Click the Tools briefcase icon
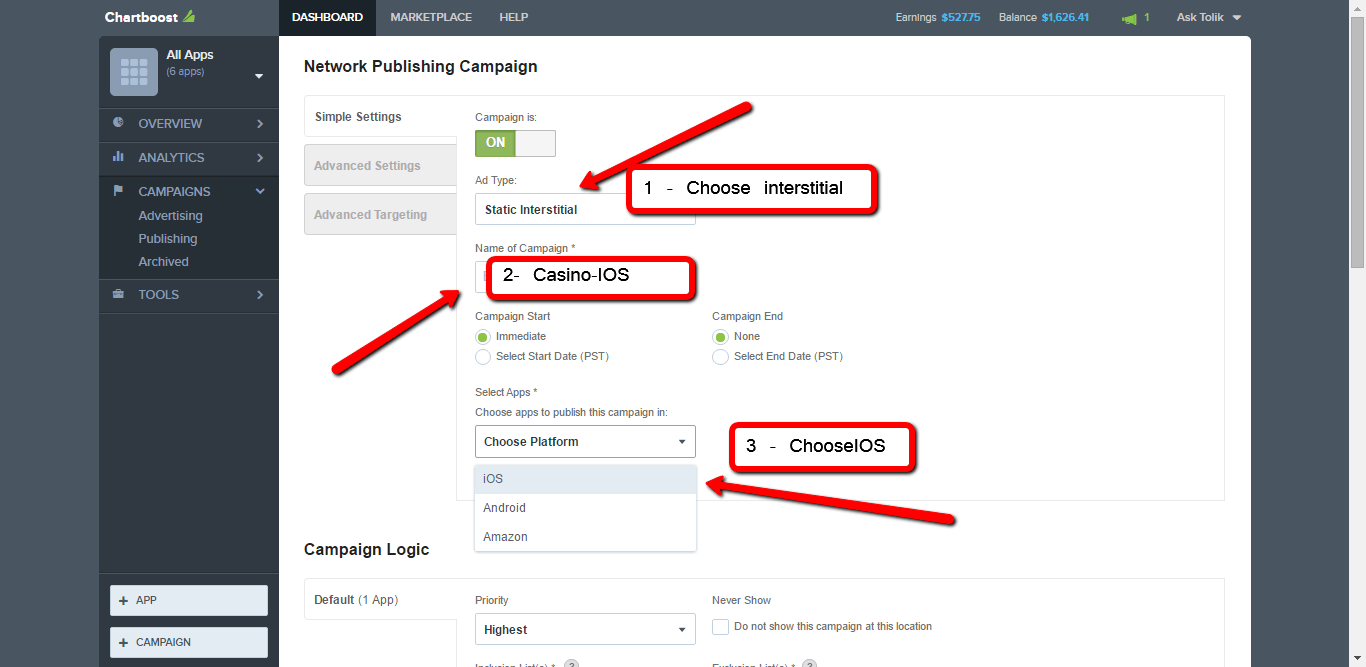The width and height of the screenshot is (1366, 667). (x=118, y=294)
